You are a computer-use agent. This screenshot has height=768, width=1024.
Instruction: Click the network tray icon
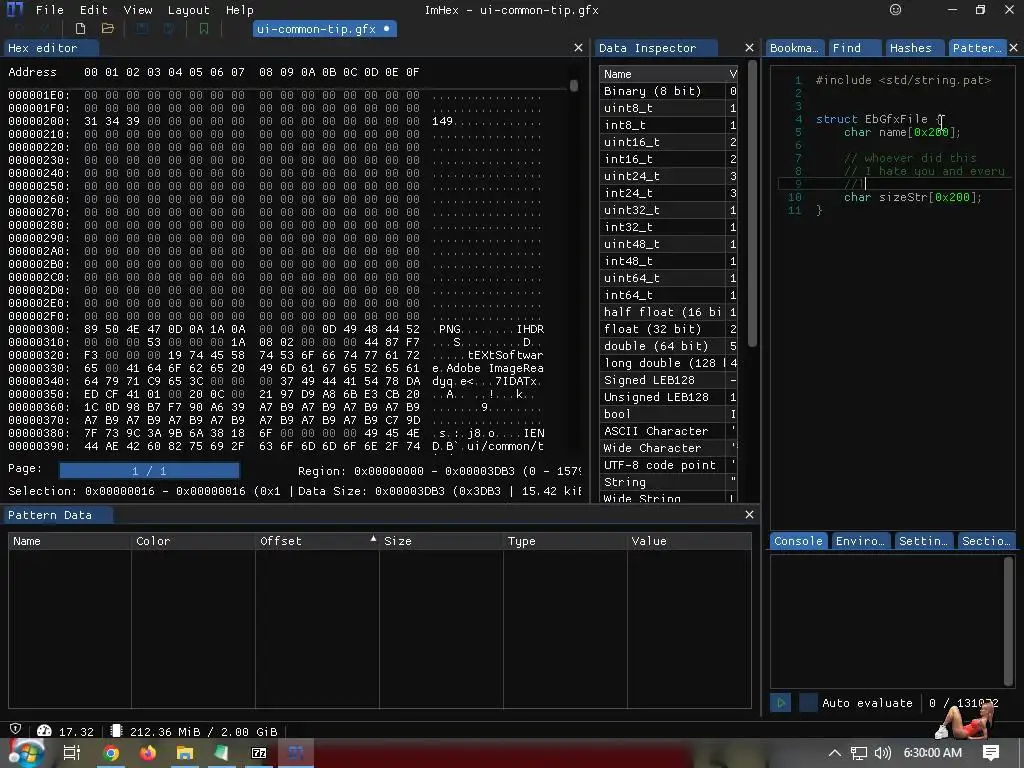click(859, 753)
